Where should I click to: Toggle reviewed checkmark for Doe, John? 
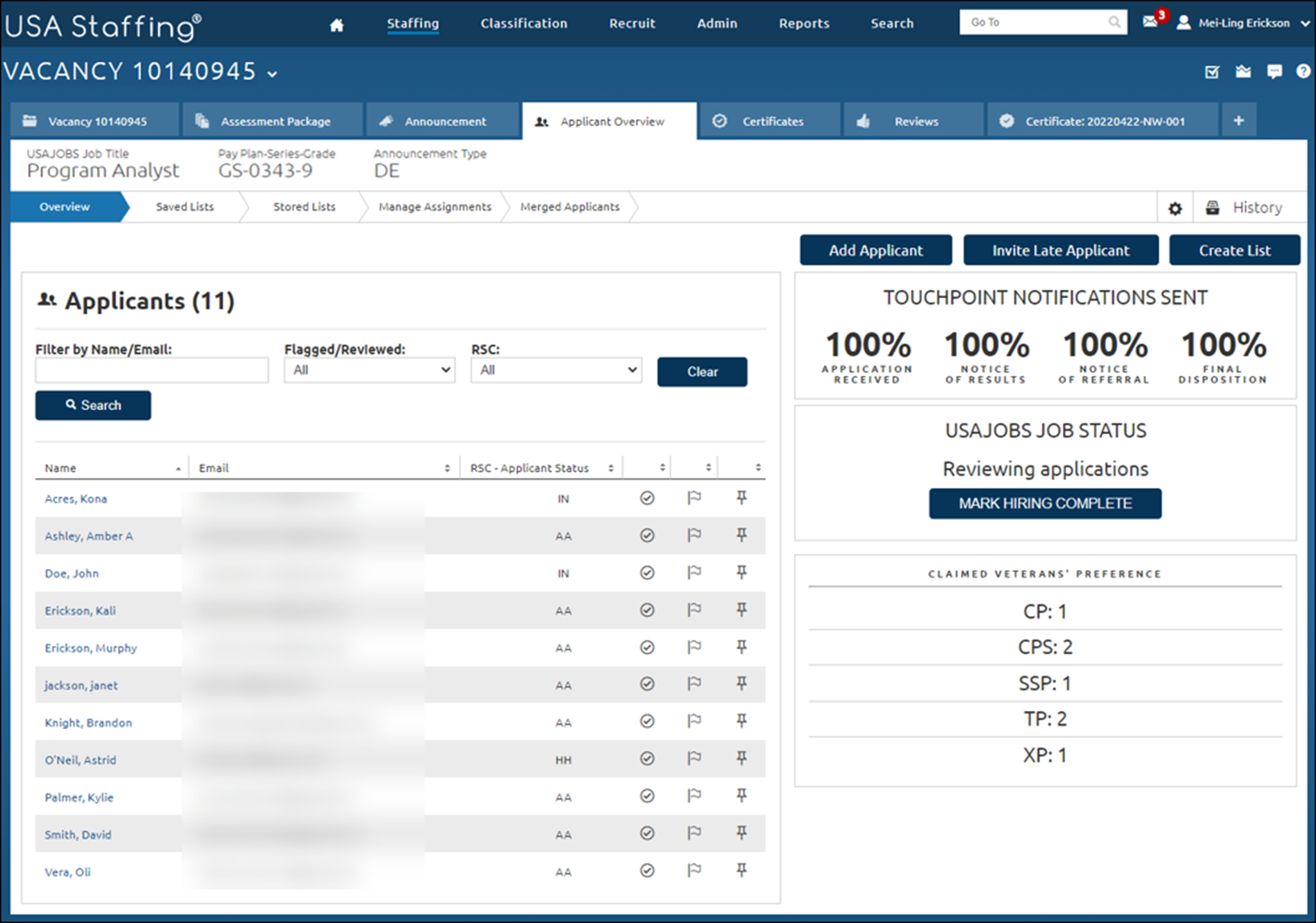pos(647,573)
